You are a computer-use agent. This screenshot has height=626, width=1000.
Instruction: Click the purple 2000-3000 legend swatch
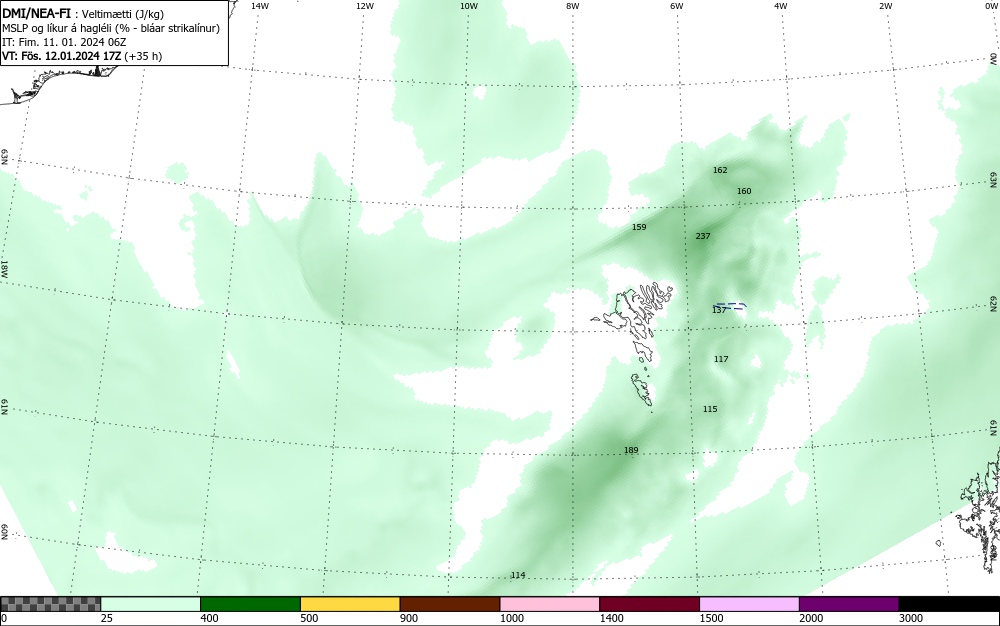849,604
